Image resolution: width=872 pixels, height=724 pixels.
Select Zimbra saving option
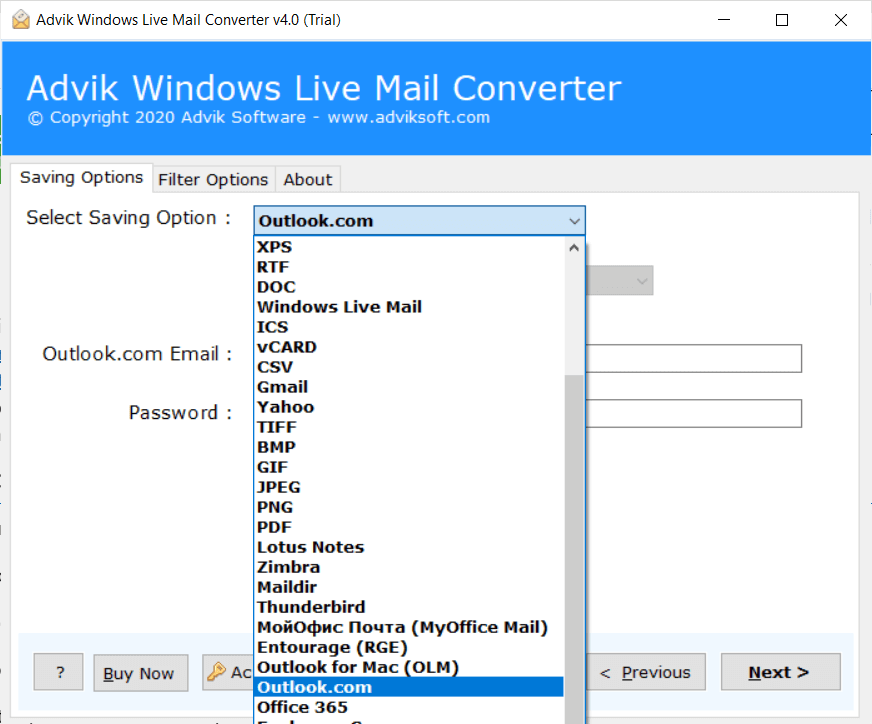point(409,567)
